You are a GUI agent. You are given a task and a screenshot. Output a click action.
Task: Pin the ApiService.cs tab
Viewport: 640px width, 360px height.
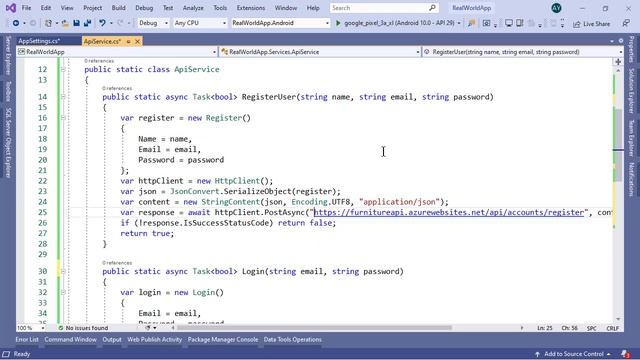(128, 41)
